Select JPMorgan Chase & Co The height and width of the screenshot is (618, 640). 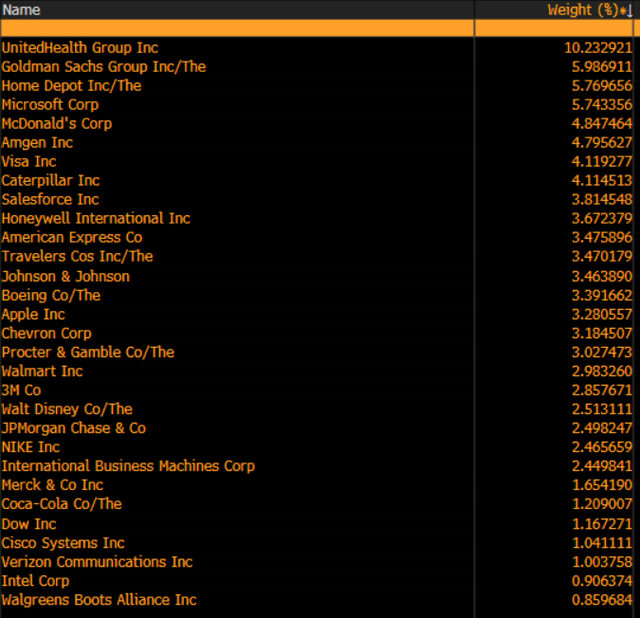coord(74,428)
